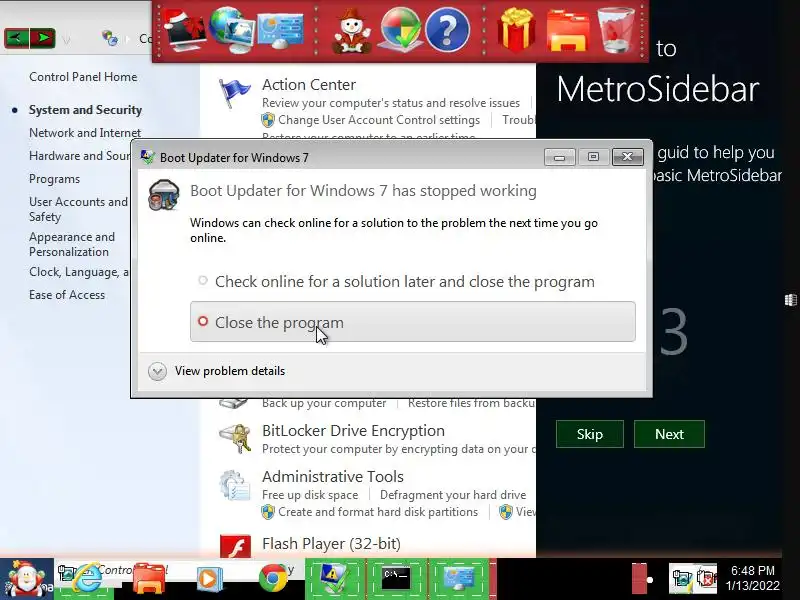Open Administrative Tools heading

tap(333, 477)
